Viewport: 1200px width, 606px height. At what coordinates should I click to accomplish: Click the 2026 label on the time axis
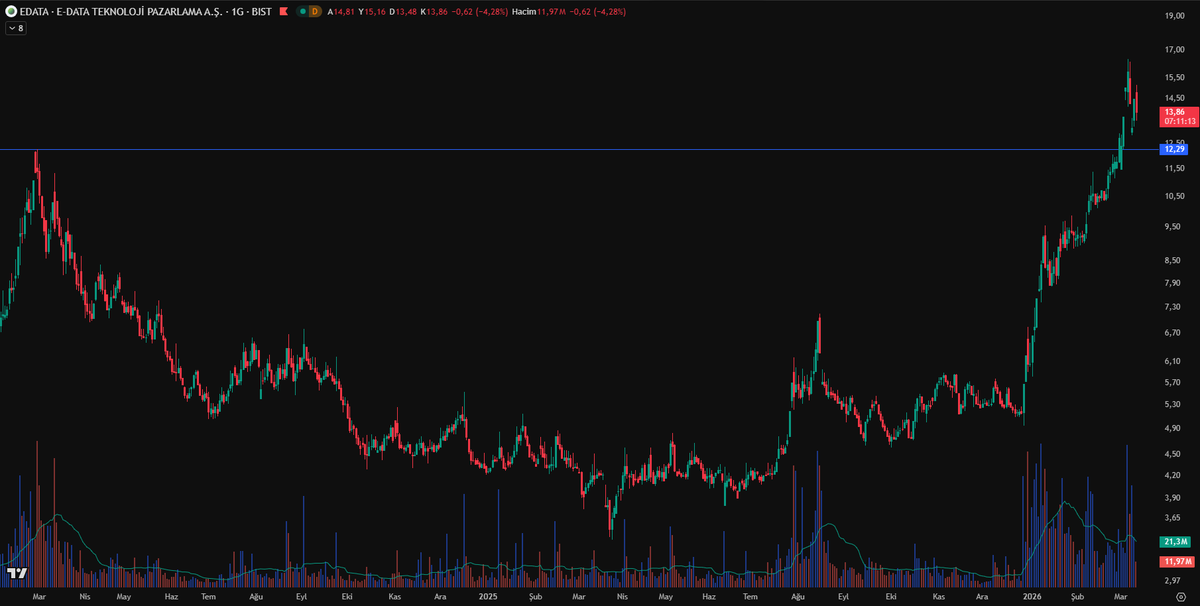[1033, 596]
